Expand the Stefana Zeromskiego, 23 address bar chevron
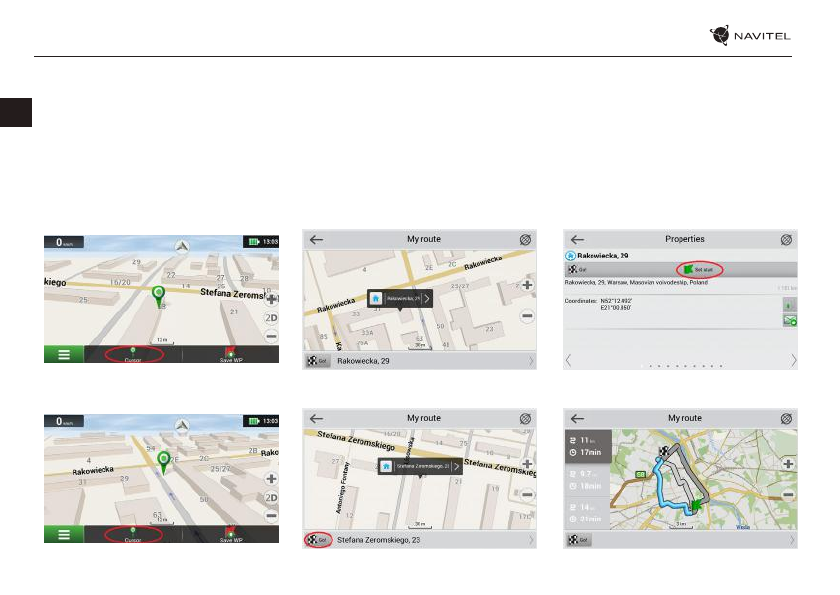 531,540
